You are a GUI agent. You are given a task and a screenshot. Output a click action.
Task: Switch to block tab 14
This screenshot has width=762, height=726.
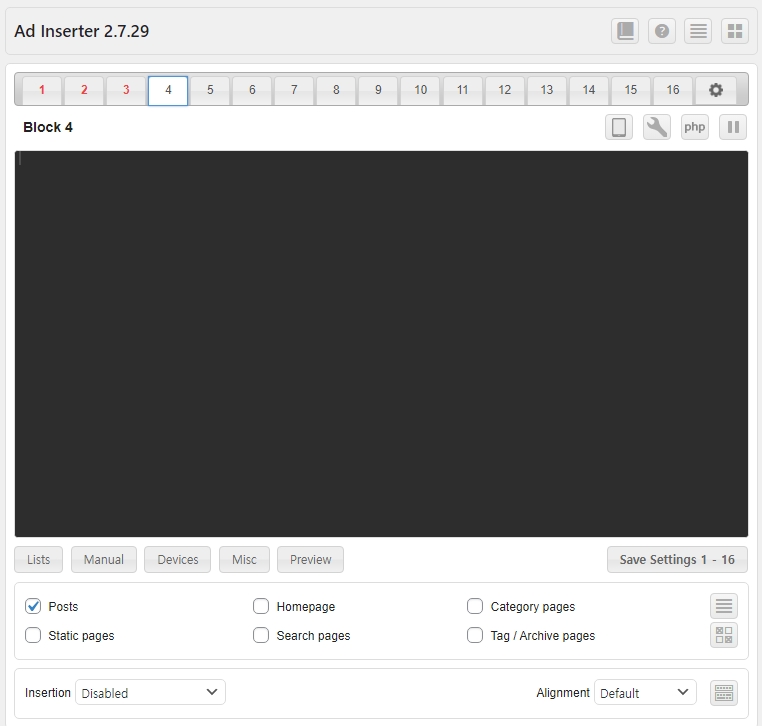589,90
